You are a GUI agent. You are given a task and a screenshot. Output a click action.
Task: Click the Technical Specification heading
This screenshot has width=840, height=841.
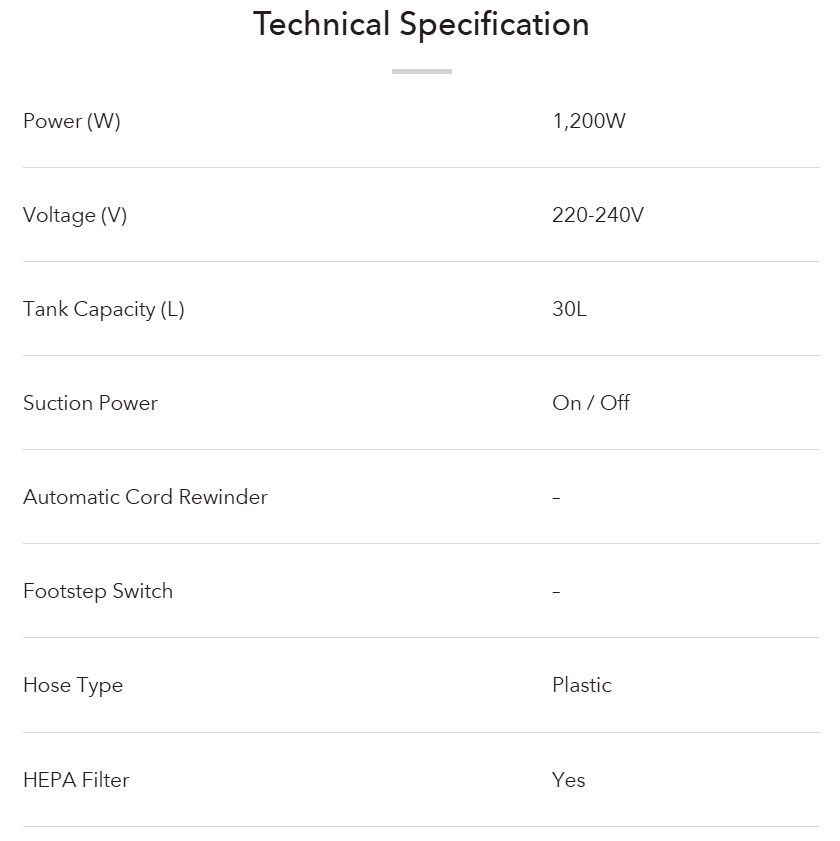click(x=421, y=24)
